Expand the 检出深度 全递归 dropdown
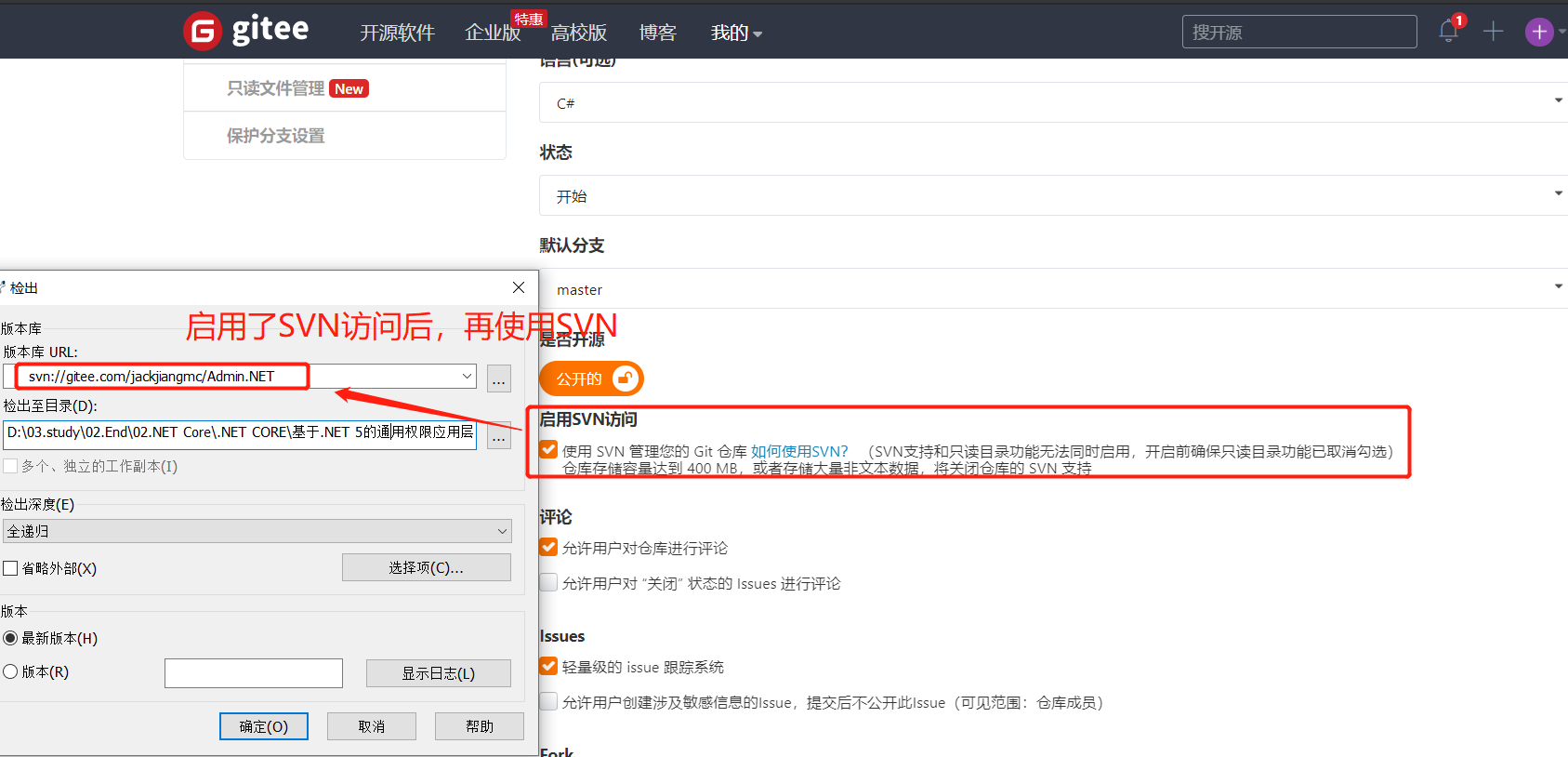This screenshot has height=757, width=1568. (257, 531)
